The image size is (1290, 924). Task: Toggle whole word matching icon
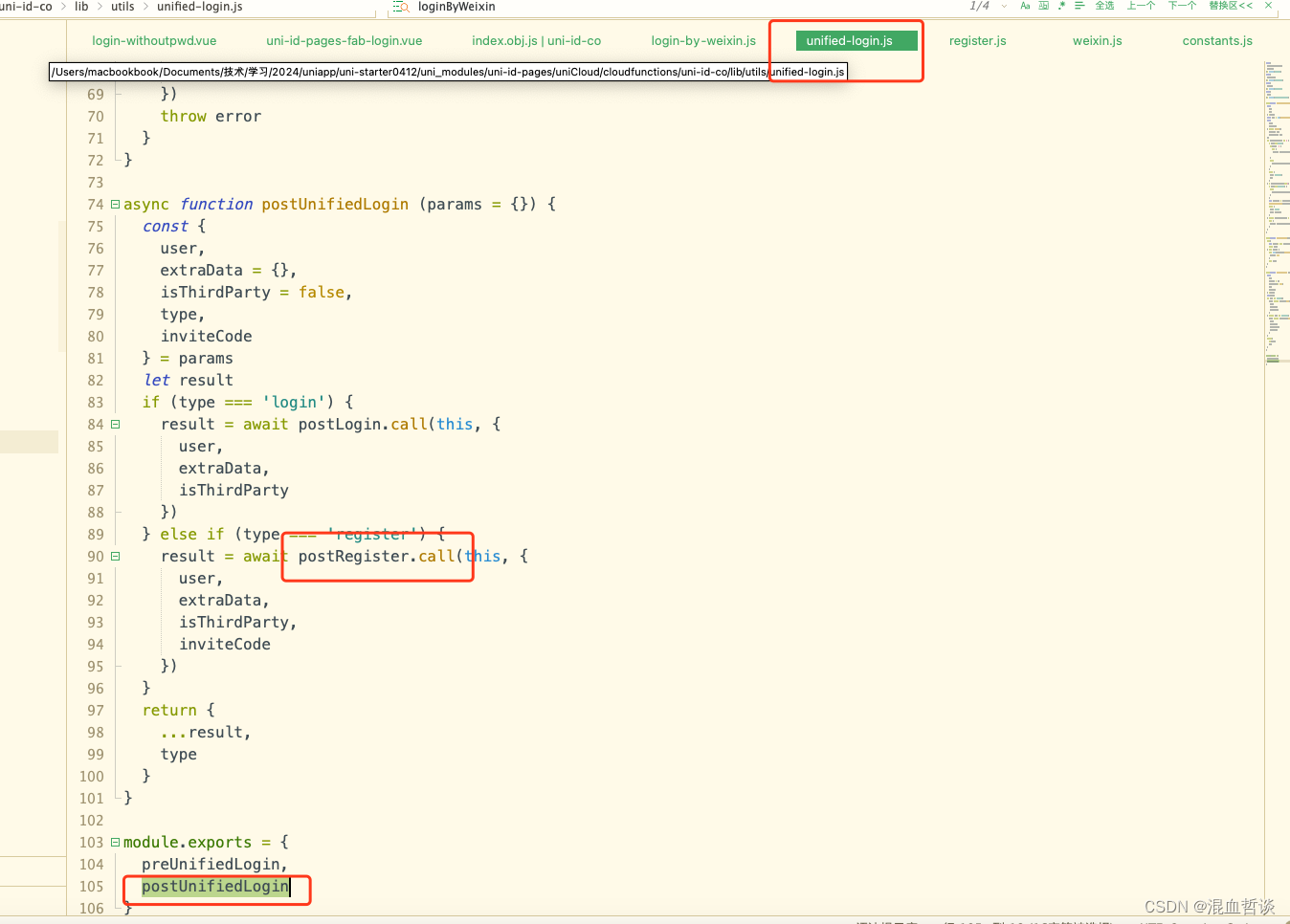(1043, 6)
